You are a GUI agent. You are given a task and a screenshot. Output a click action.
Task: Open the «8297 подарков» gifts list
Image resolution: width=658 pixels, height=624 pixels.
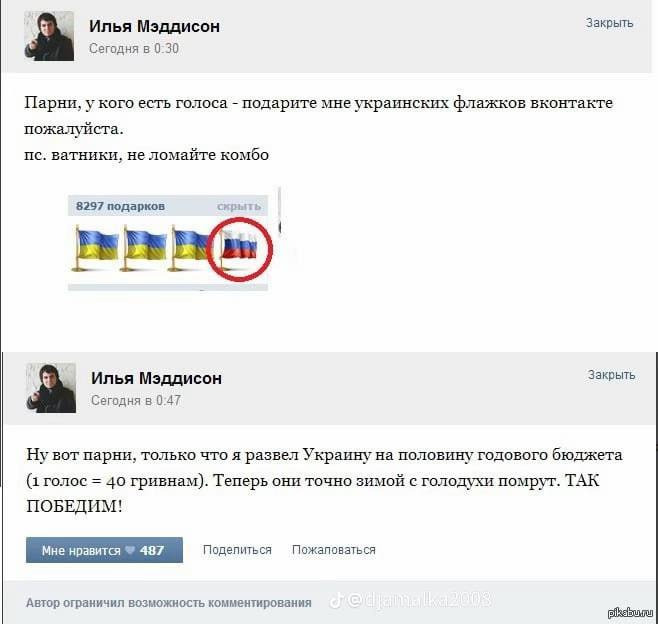(x=120, y=206)
